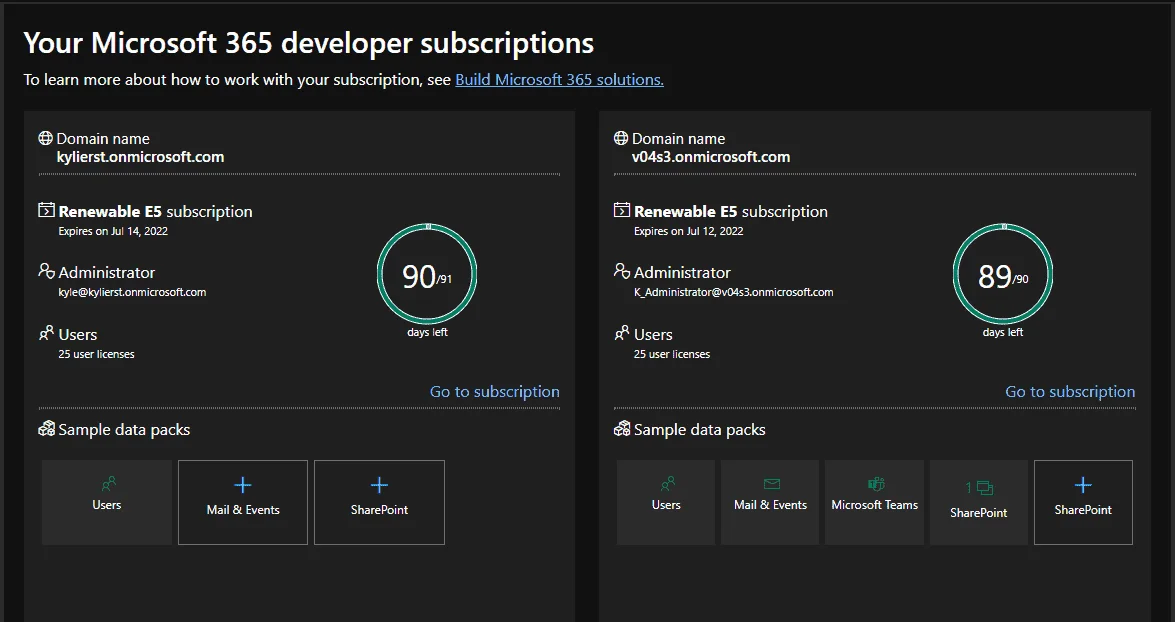Go to subscription for kylierst domain
The height and width of the screenshot is (622, 1175).
[x=495, y=391]
